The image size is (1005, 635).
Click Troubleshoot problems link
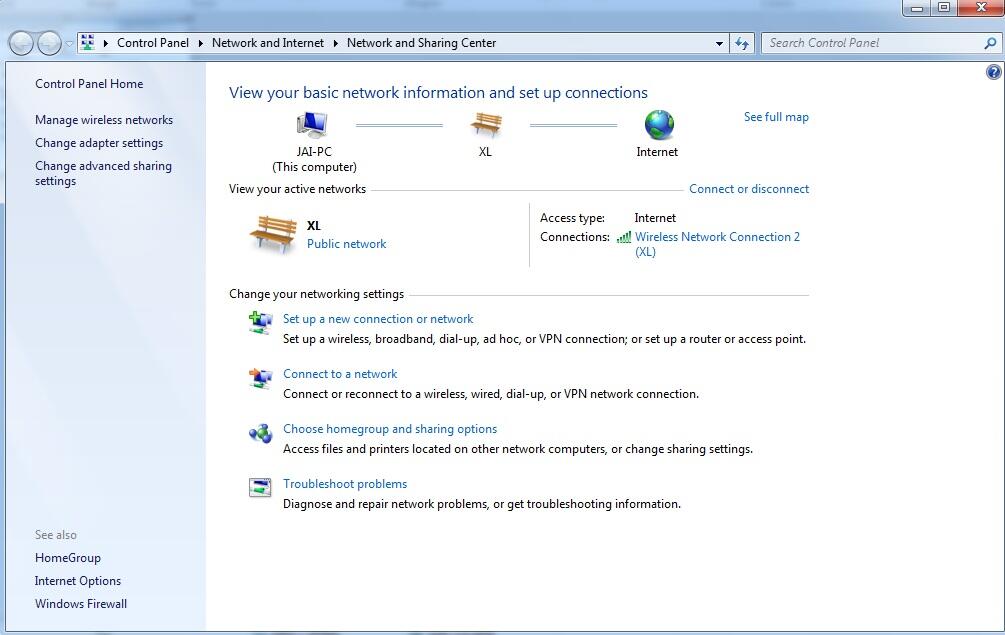click(x=345, y=484)
